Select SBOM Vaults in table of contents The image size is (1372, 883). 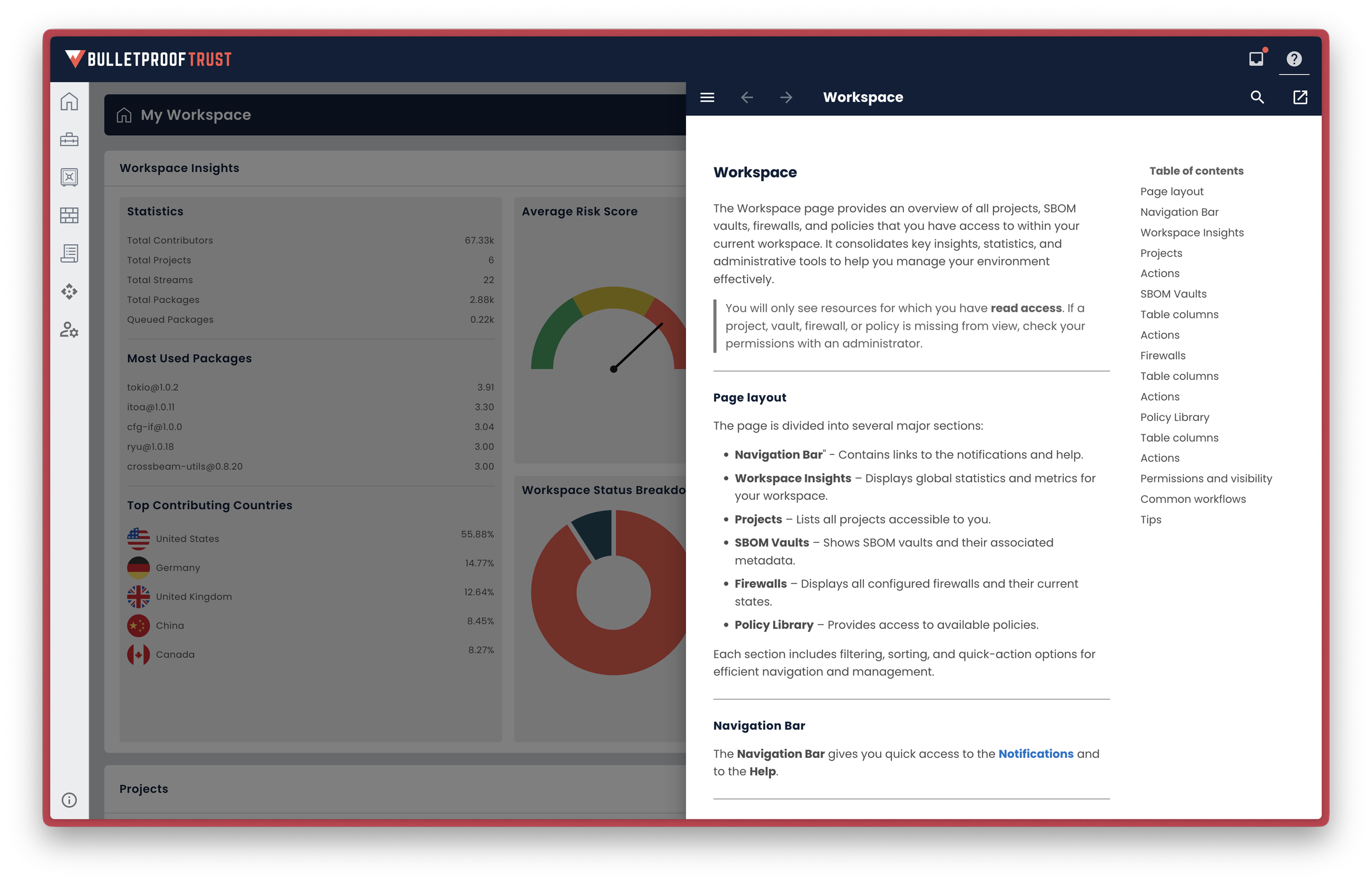[1173, 294]
